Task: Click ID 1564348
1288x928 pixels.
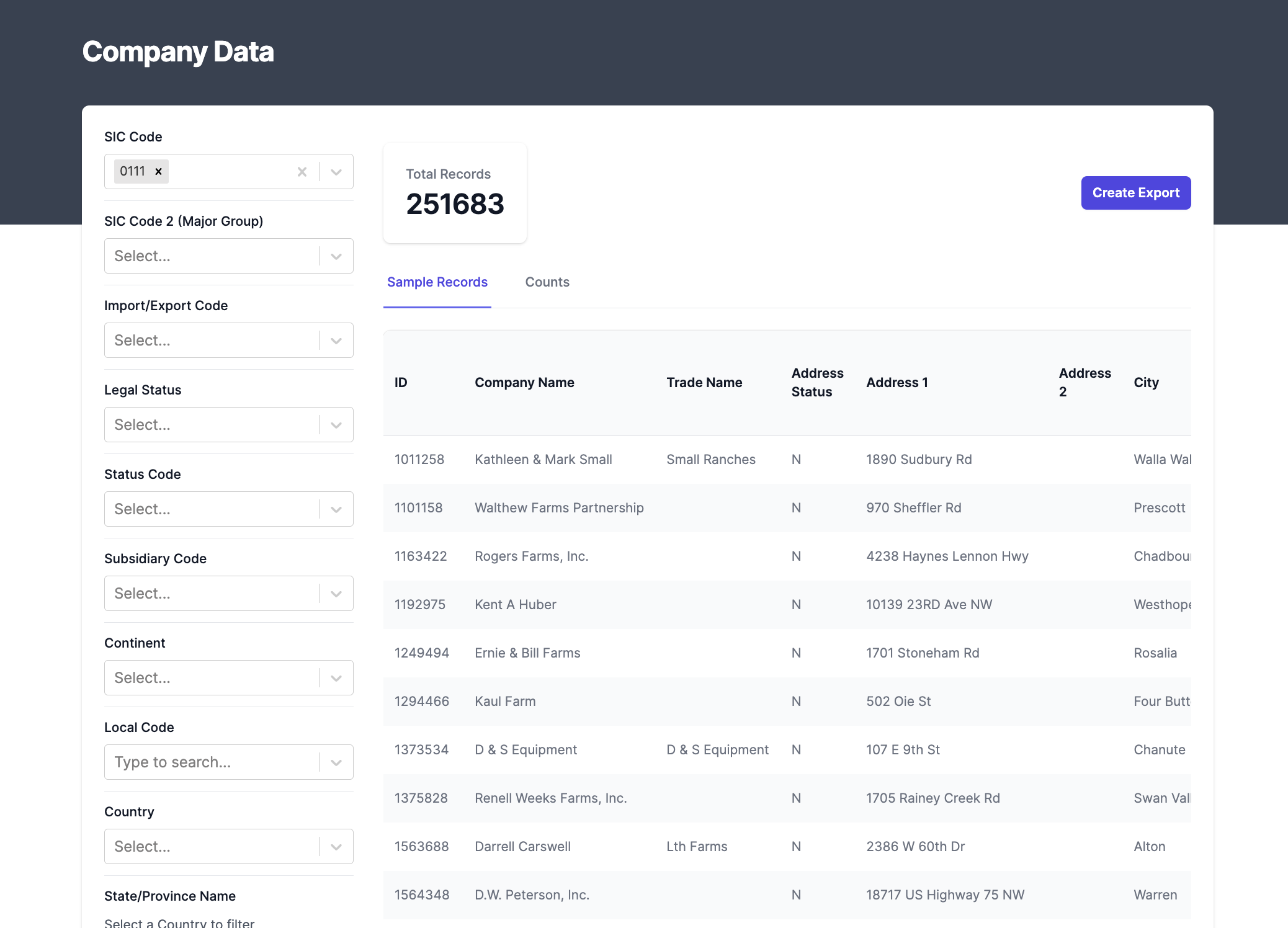Action: click(422, 895)
